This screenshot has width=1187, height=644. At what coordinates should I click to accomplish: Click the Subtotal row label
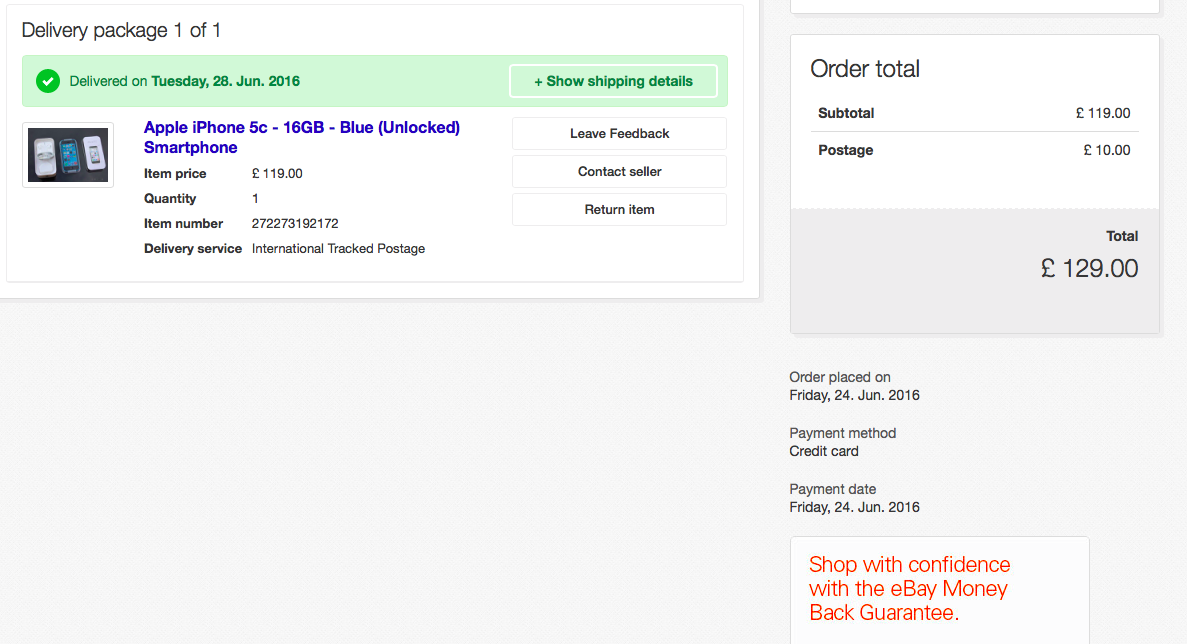[x=846, y=113]
